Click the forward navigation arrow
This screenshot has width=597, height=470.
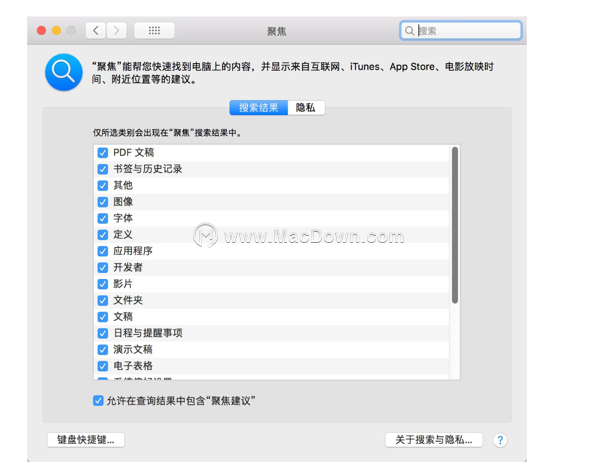(x=116, y=30)
